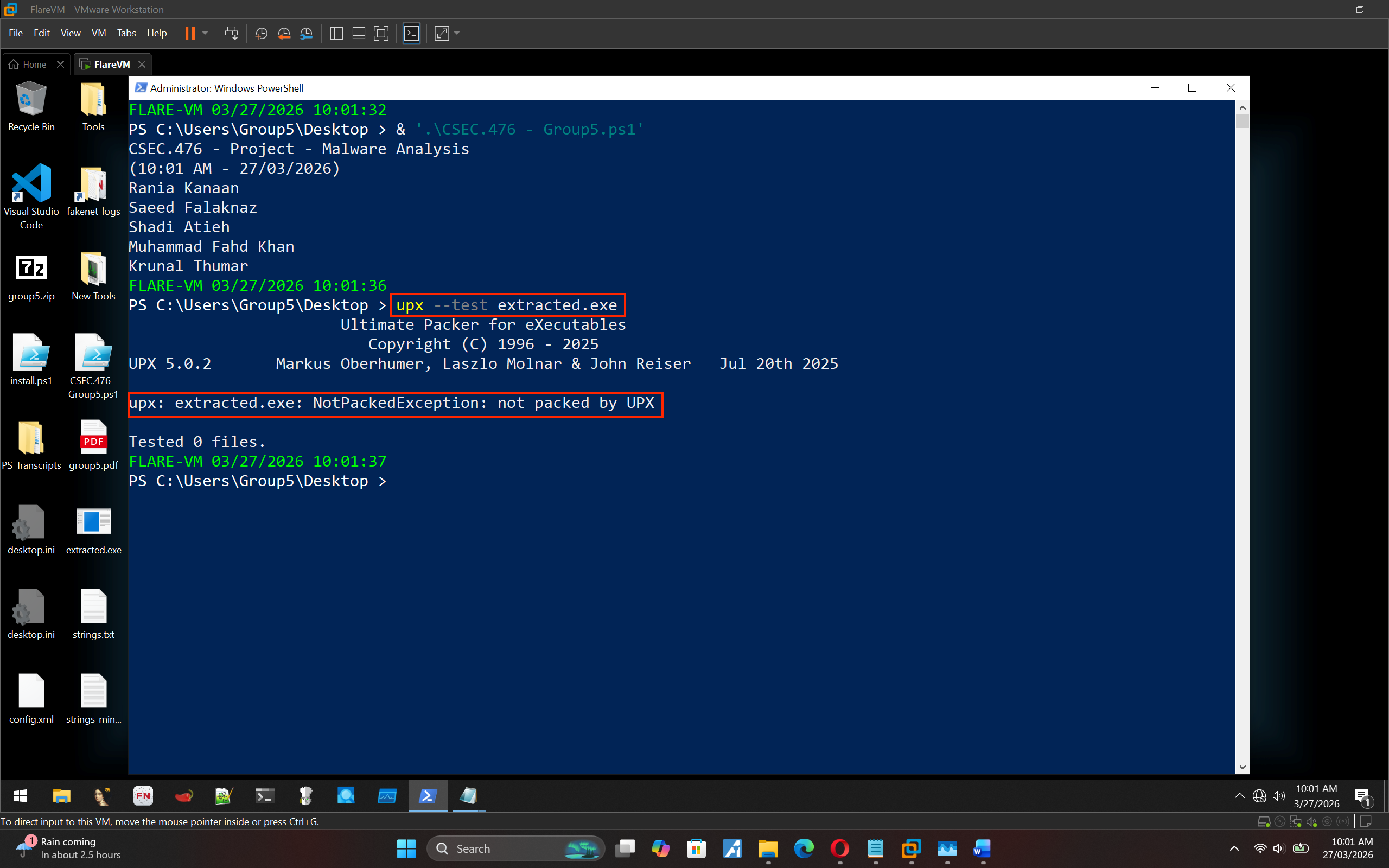Close the FlareVM tab
The width and height of the screenshot is (1389, 868).
click(142, 65)
